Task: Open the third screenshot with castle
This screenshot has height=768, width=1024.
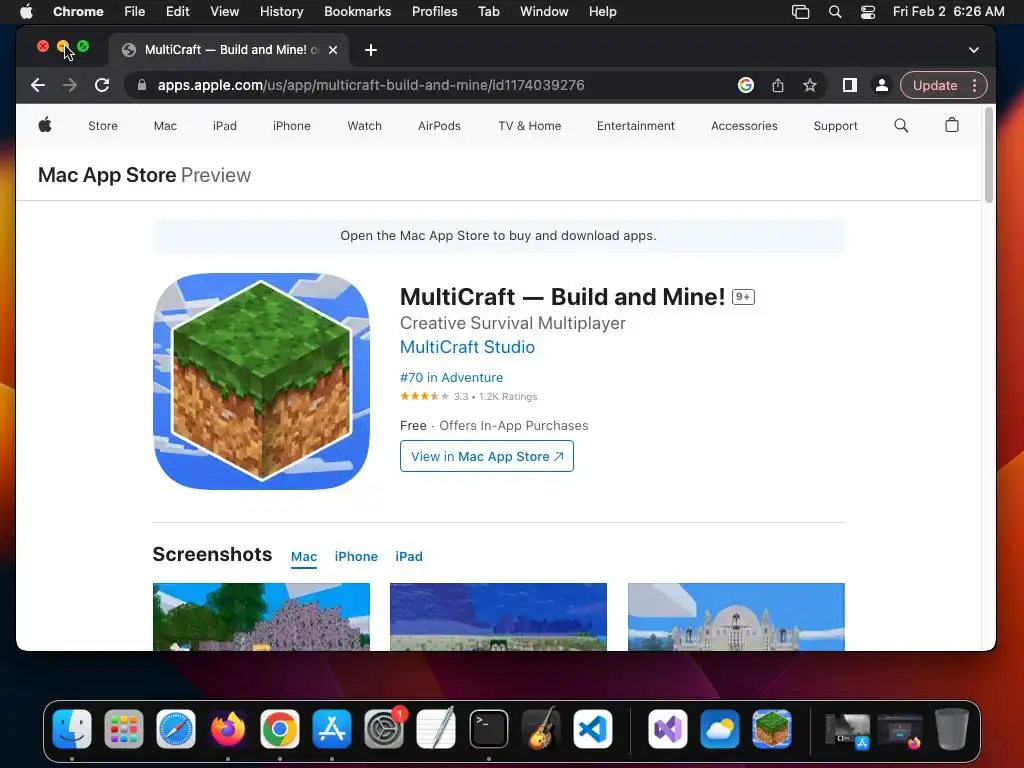Action: [736, 616]
